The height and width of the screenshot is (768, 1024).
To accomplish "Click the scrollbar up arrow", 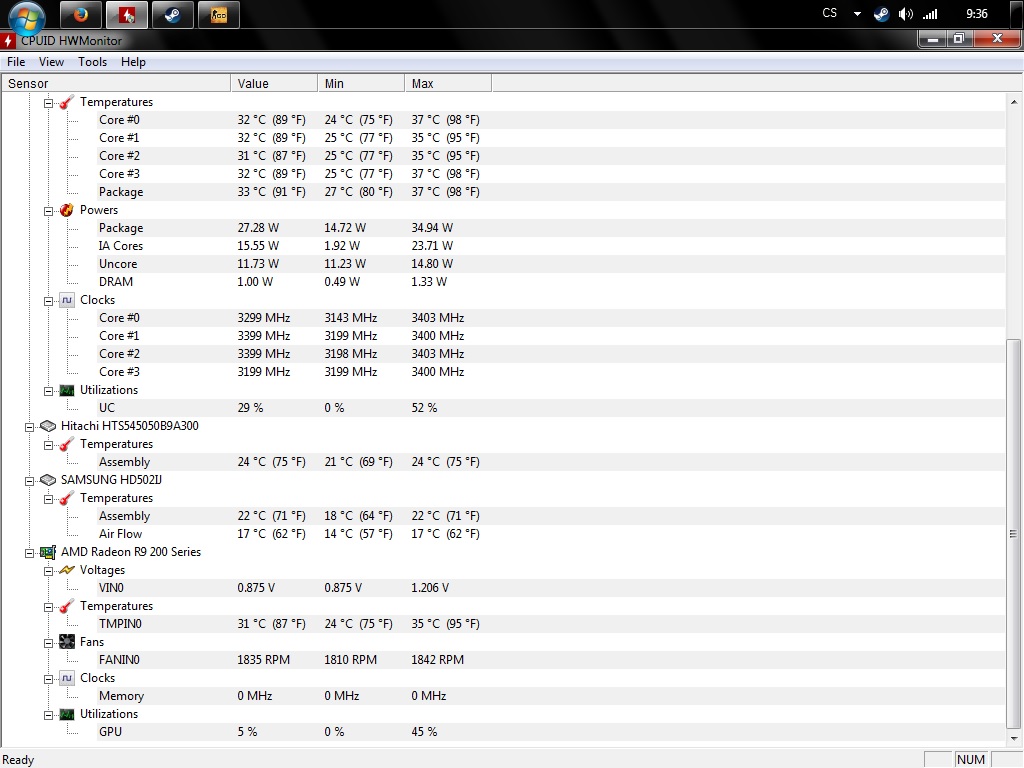I will [1014, 102].
